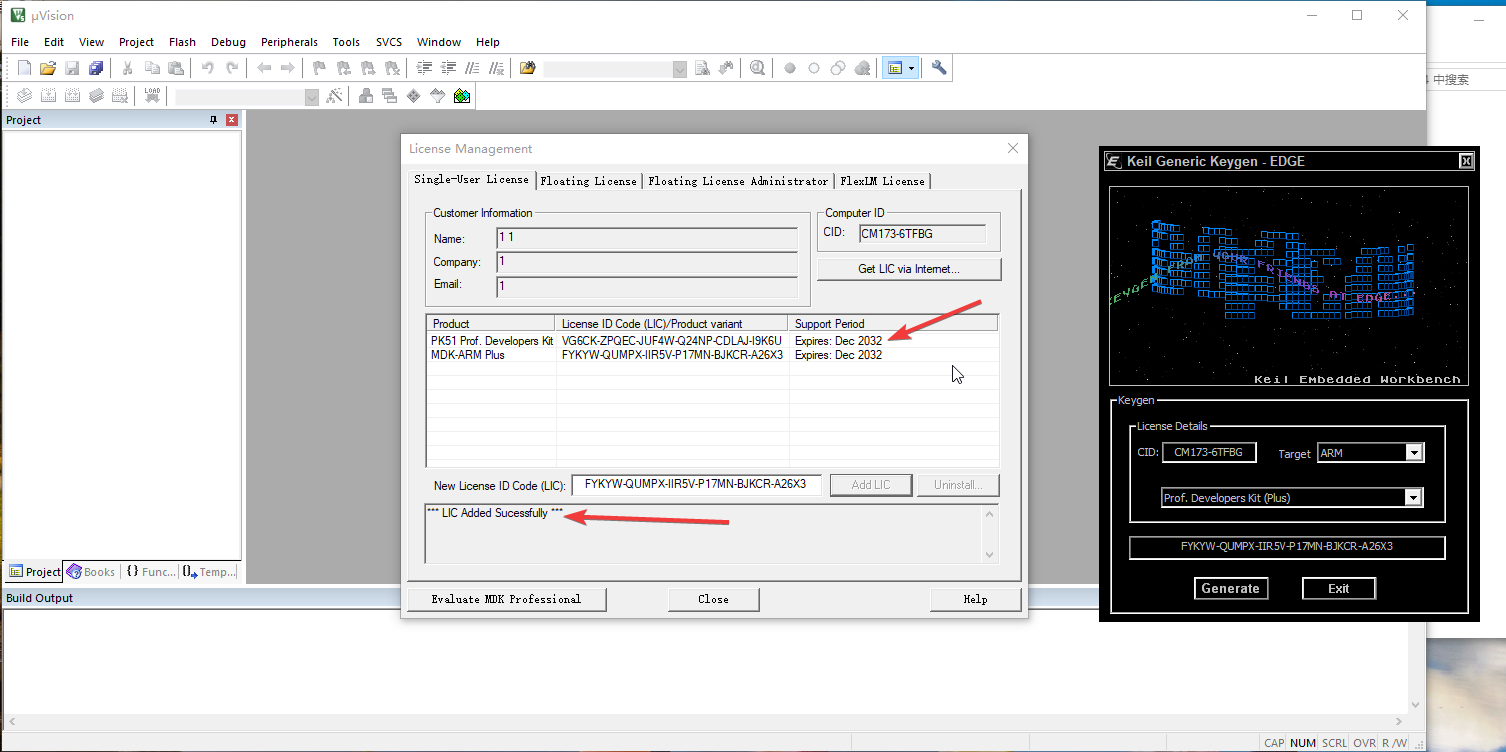Click Get LIC via Internet button
Screen dimensions: 1506x752
click(x=909, y=269)
